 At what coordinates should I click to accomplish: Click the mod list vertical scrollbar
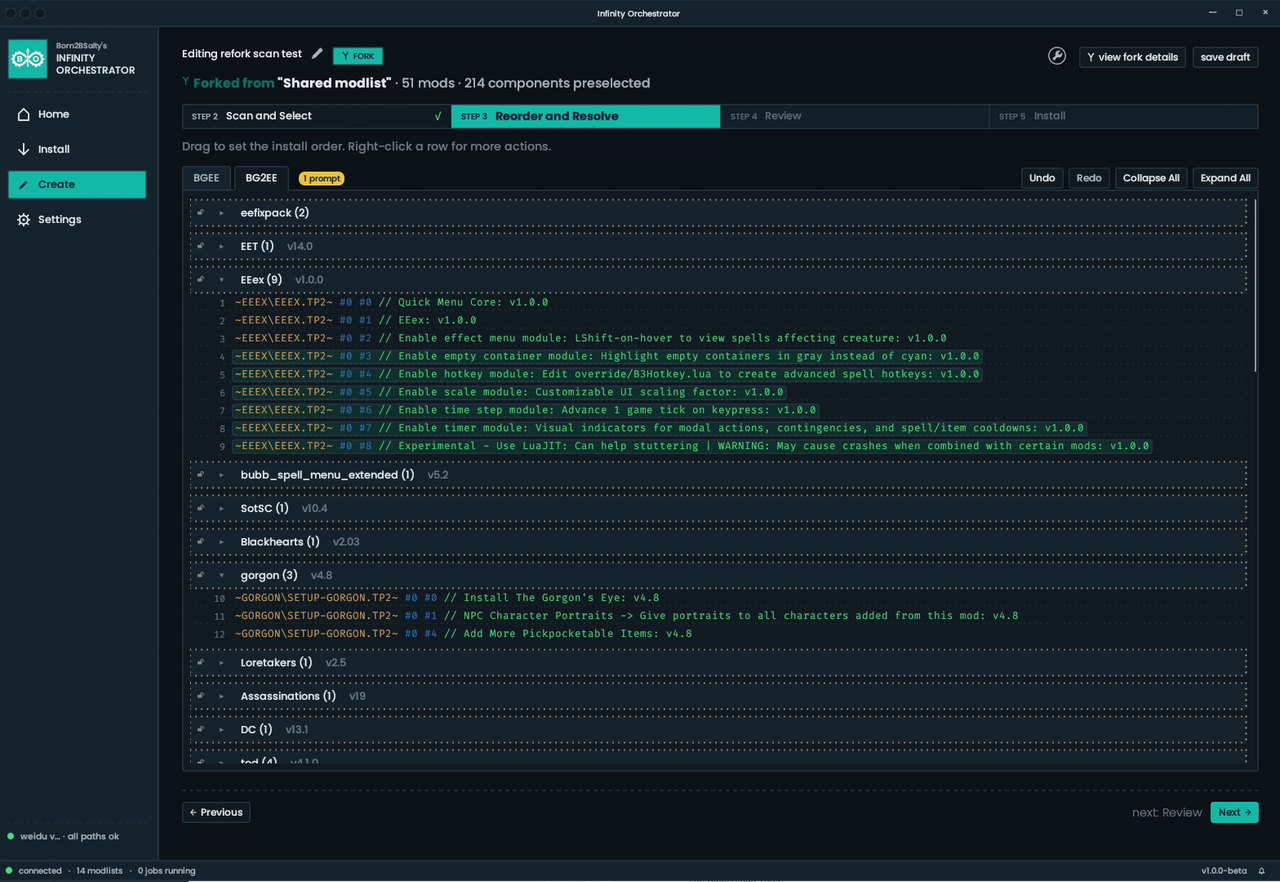pyautogui.click(x=1255, y=285)
